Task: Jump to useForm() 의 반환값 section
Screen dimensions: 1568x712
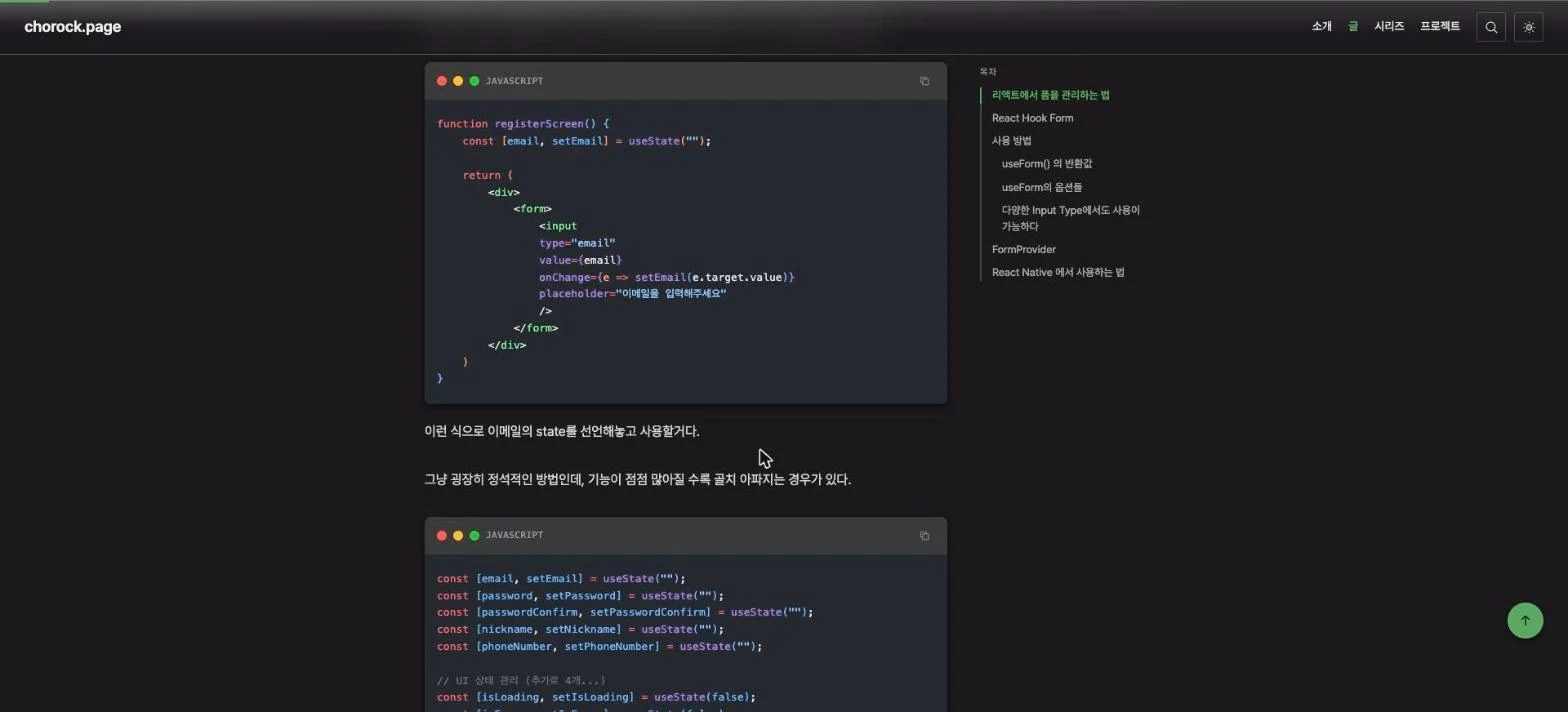Action: click(1047, 164)
